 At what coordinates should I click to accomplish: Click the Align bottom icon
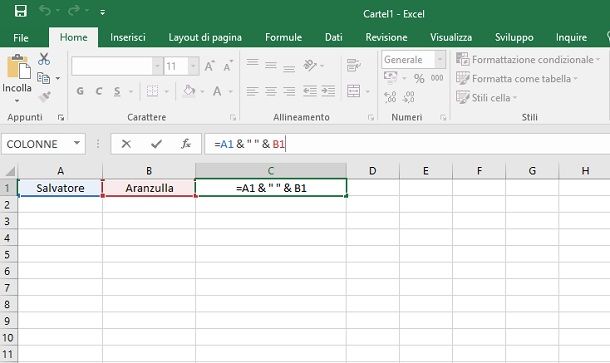[289, 68]
